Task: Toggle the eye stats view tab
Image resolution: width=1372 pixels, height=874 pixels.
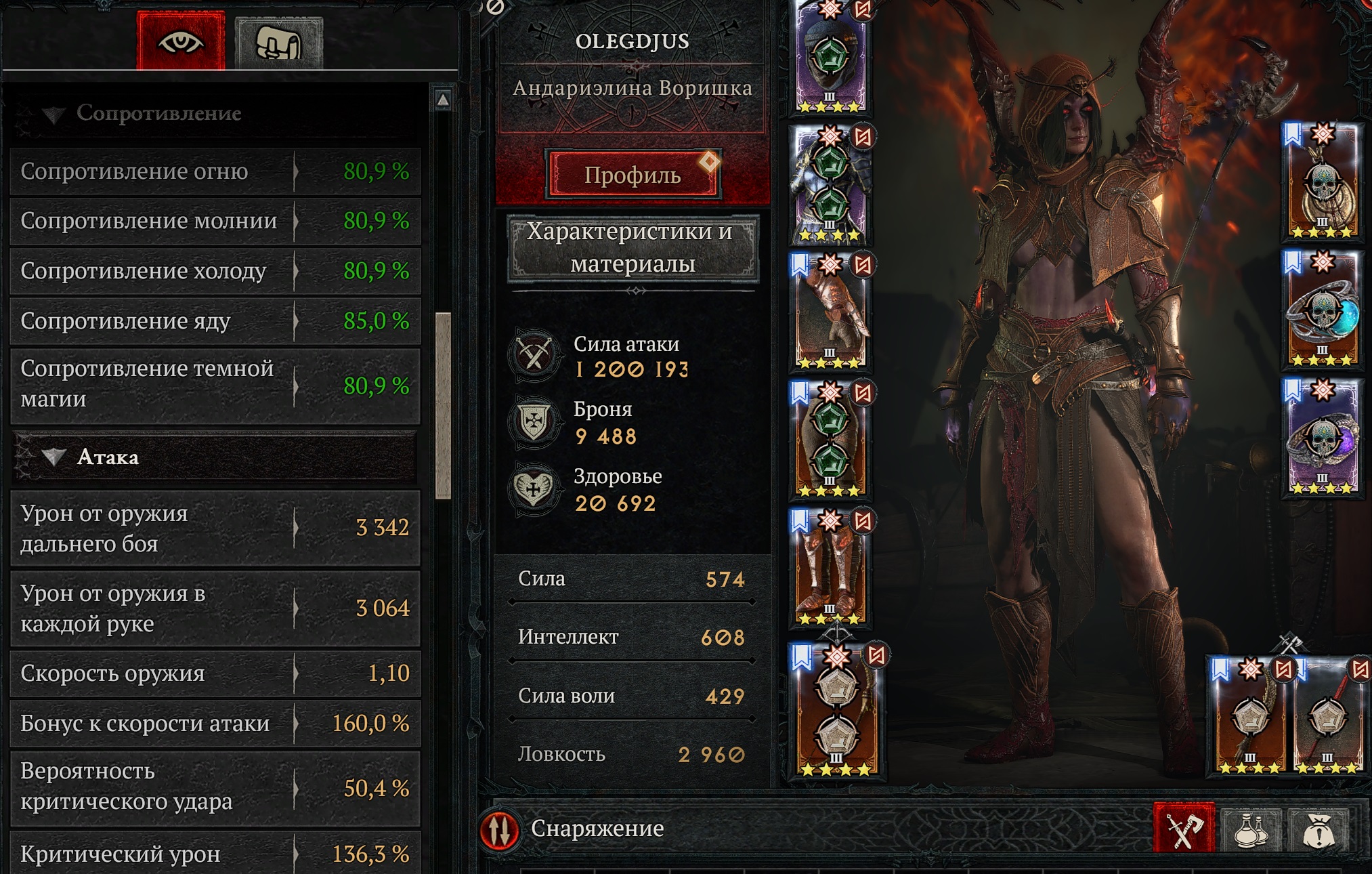Action: (180, 41)
